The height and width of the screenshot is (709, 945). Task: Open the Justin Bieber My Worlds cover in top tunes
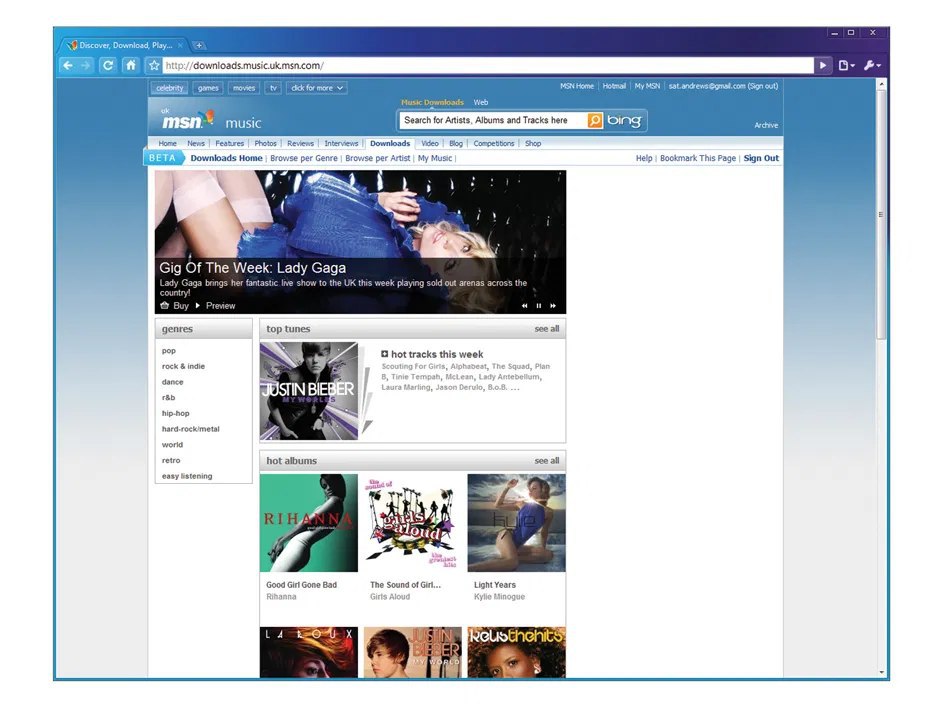(x=309, y=391)
